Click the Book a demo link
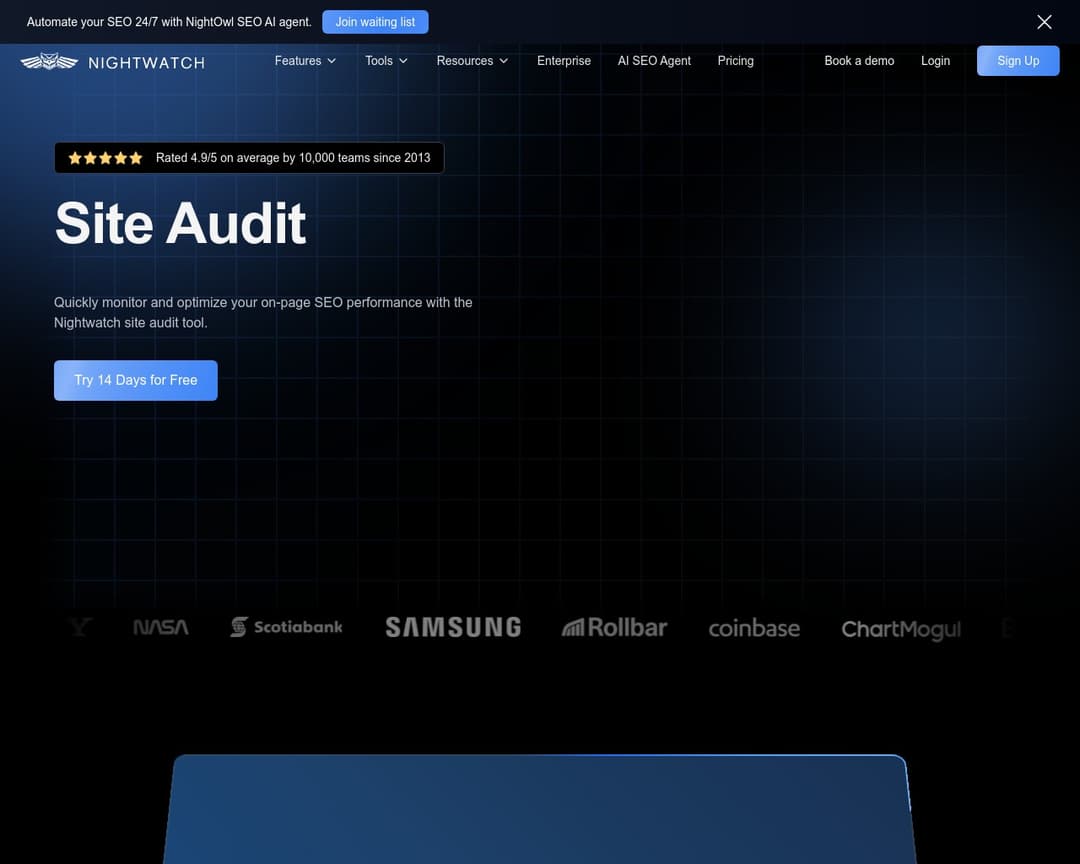1080x864 pixels. (x=859, y=61)
